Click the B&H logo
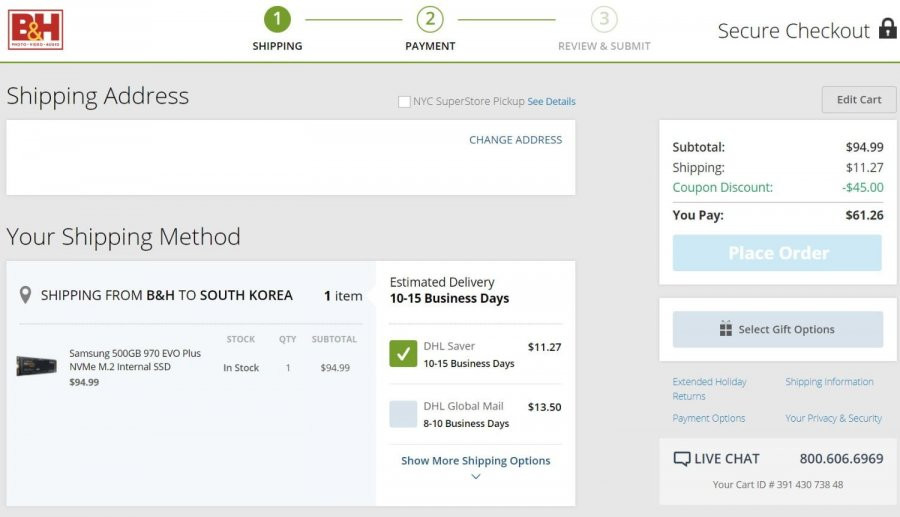The image size is (900, 517). pos(35,30)
